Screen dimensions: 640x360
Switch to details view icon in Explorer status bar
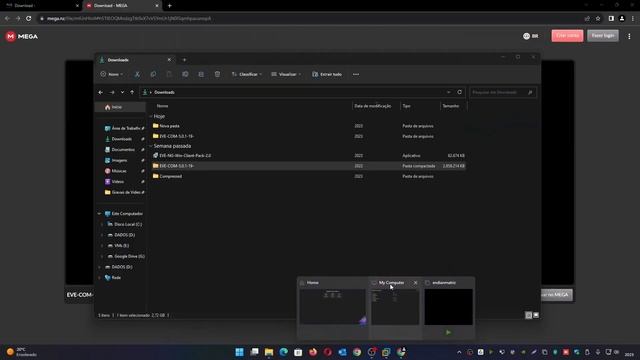tap(529, 315)
